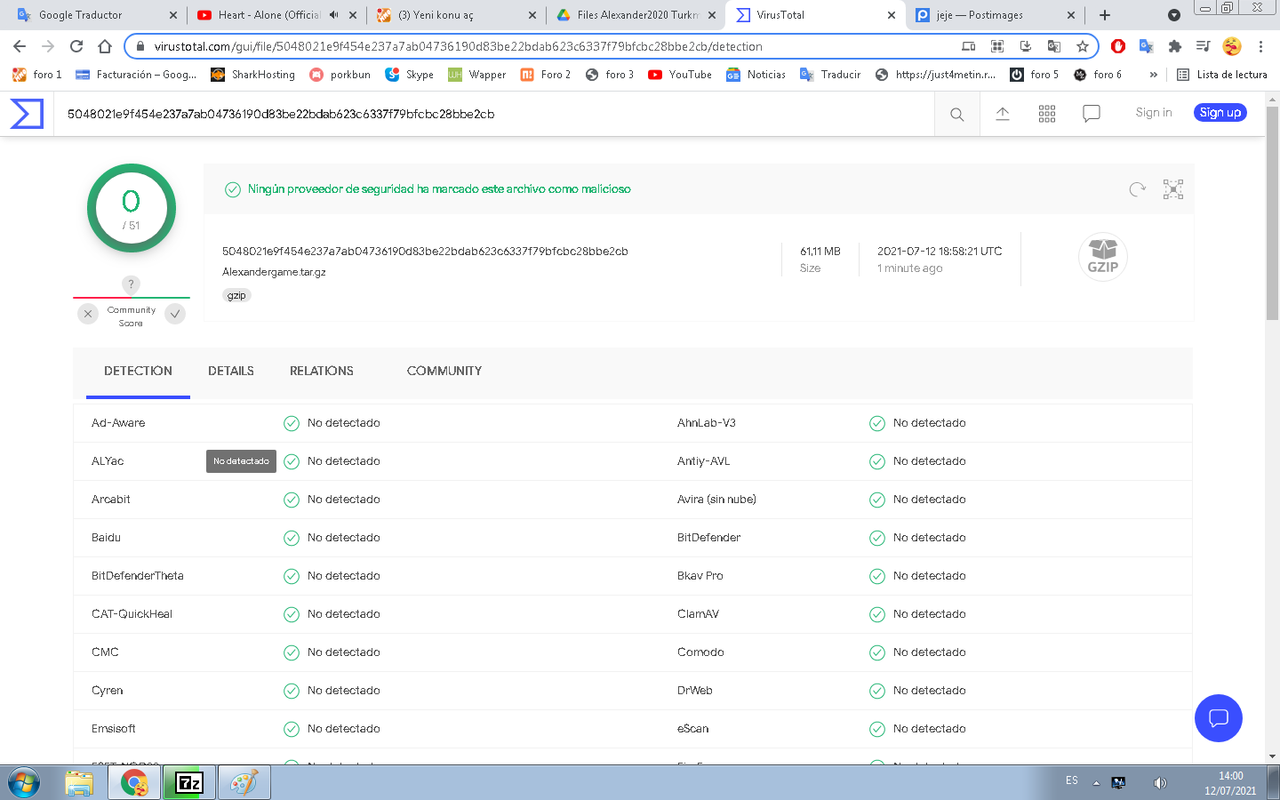Open the VirusTotal apps grid icon
This screenshot has height=800, width=1280.
click(x=1047, y=114)
